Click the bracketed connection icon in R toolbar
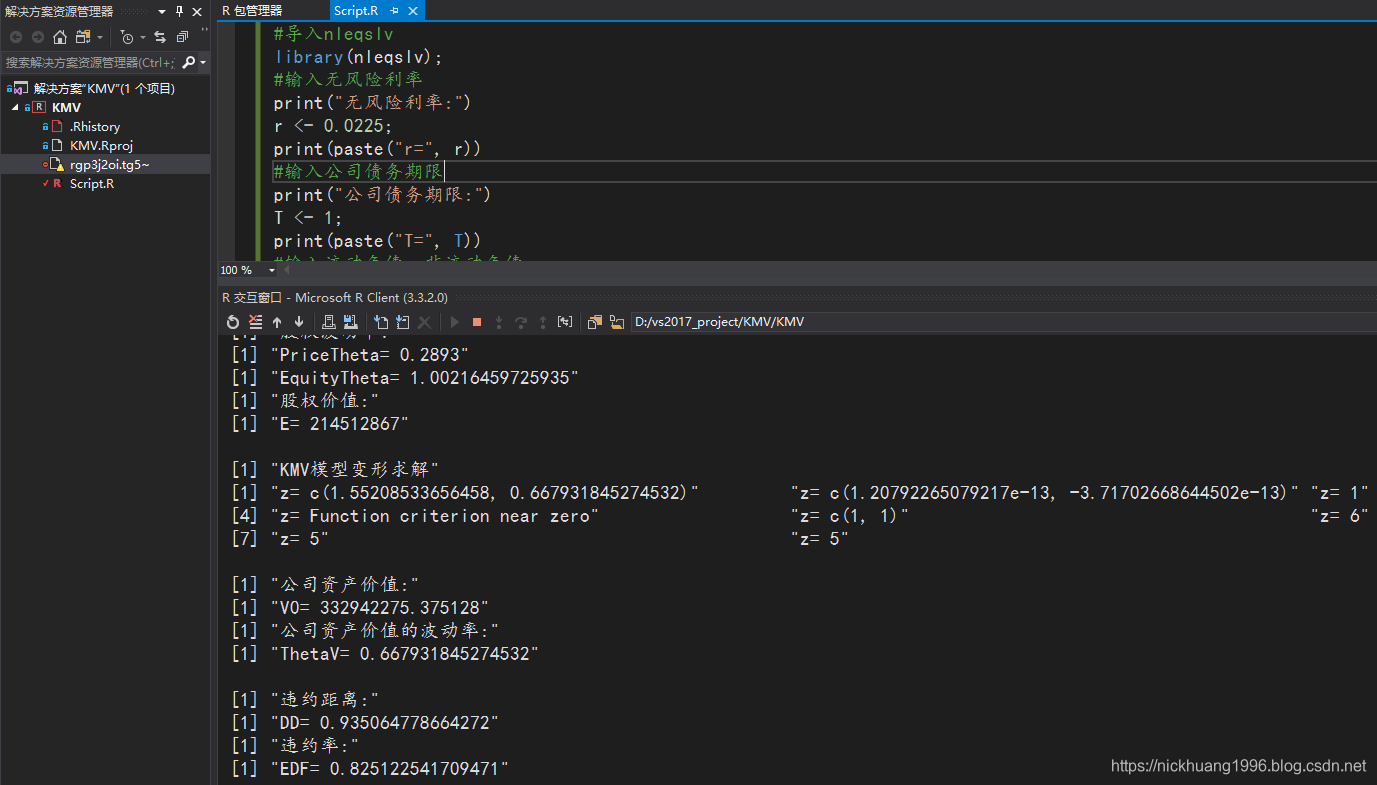 click(565, 322)
